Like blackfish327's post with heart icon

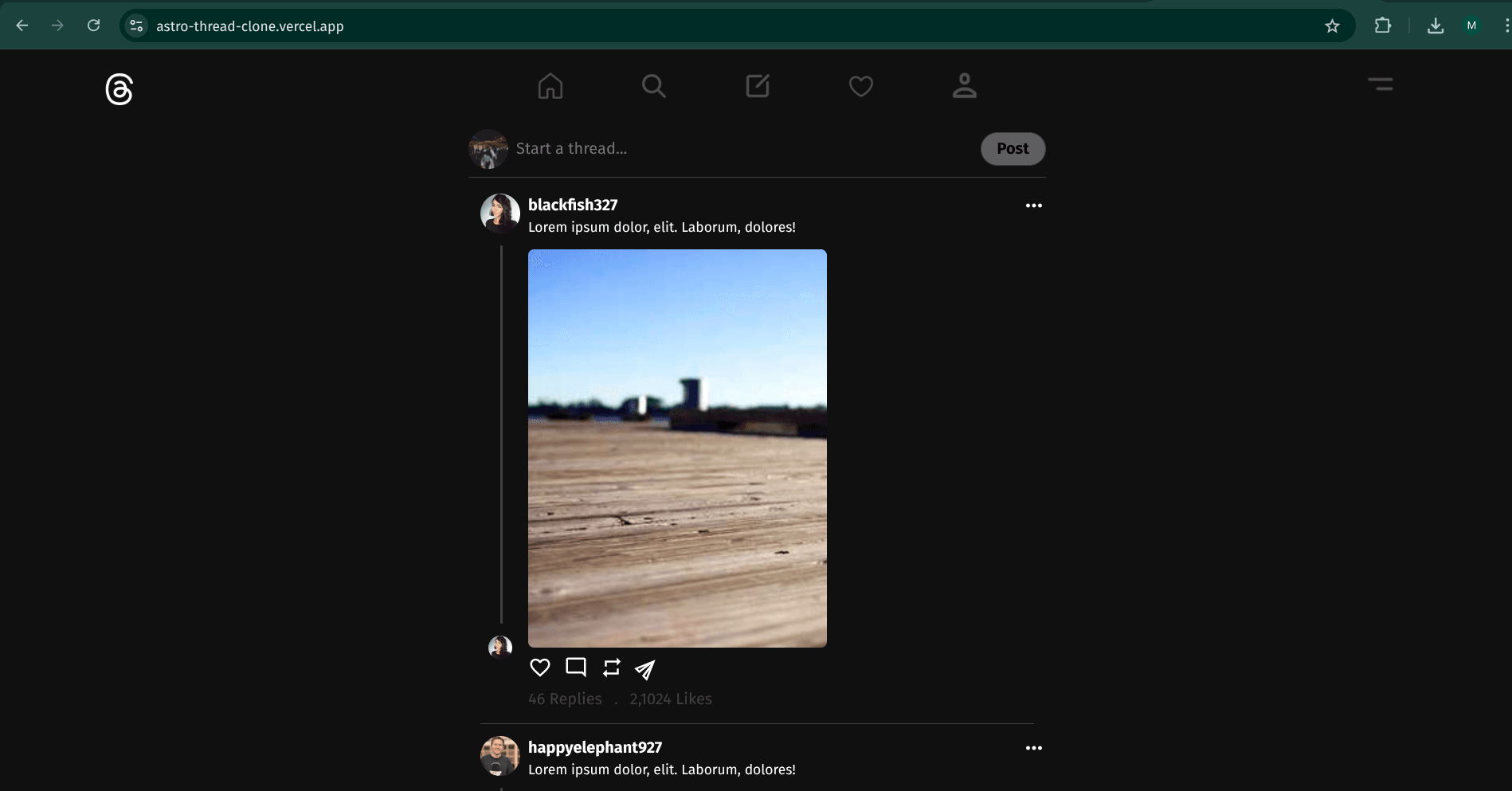coord(540,668)
